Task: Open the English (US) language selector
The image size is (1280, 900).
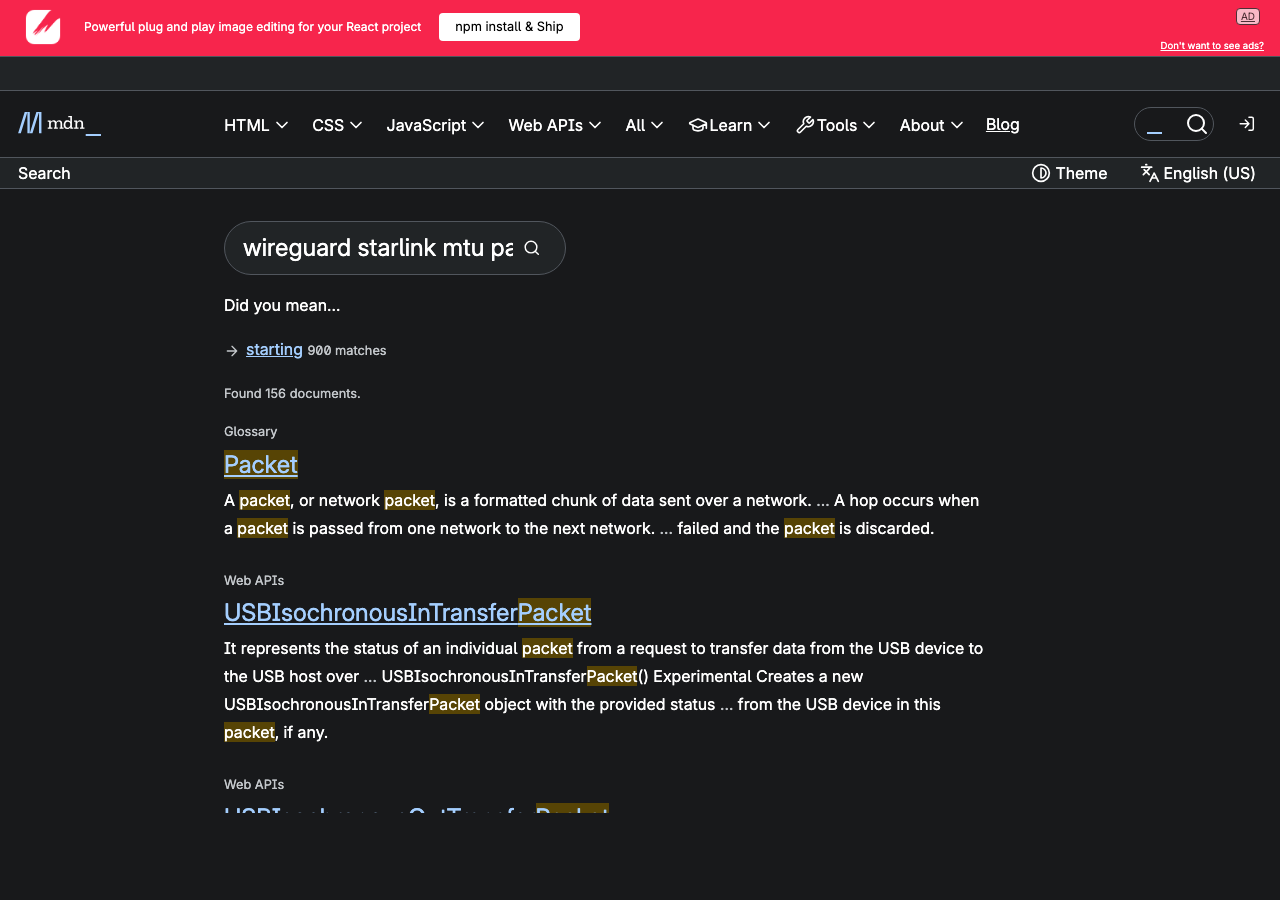Action: (x=1197, y=173)
